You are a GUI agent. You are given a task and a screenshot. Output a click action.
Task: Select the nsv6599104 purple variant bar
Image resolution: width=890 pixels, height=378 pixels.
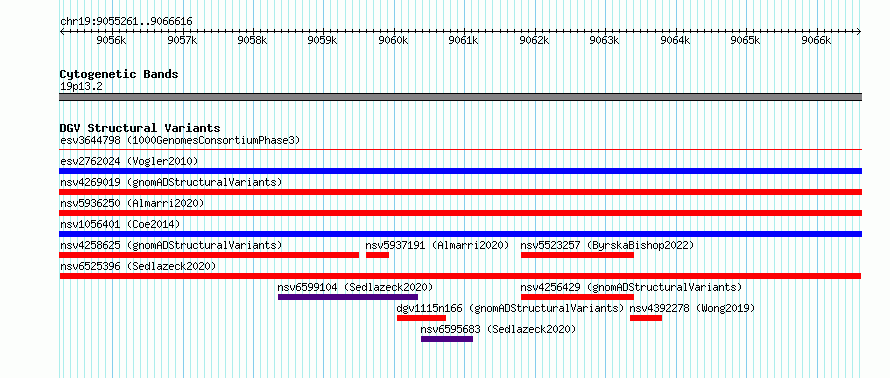[348, 297]
